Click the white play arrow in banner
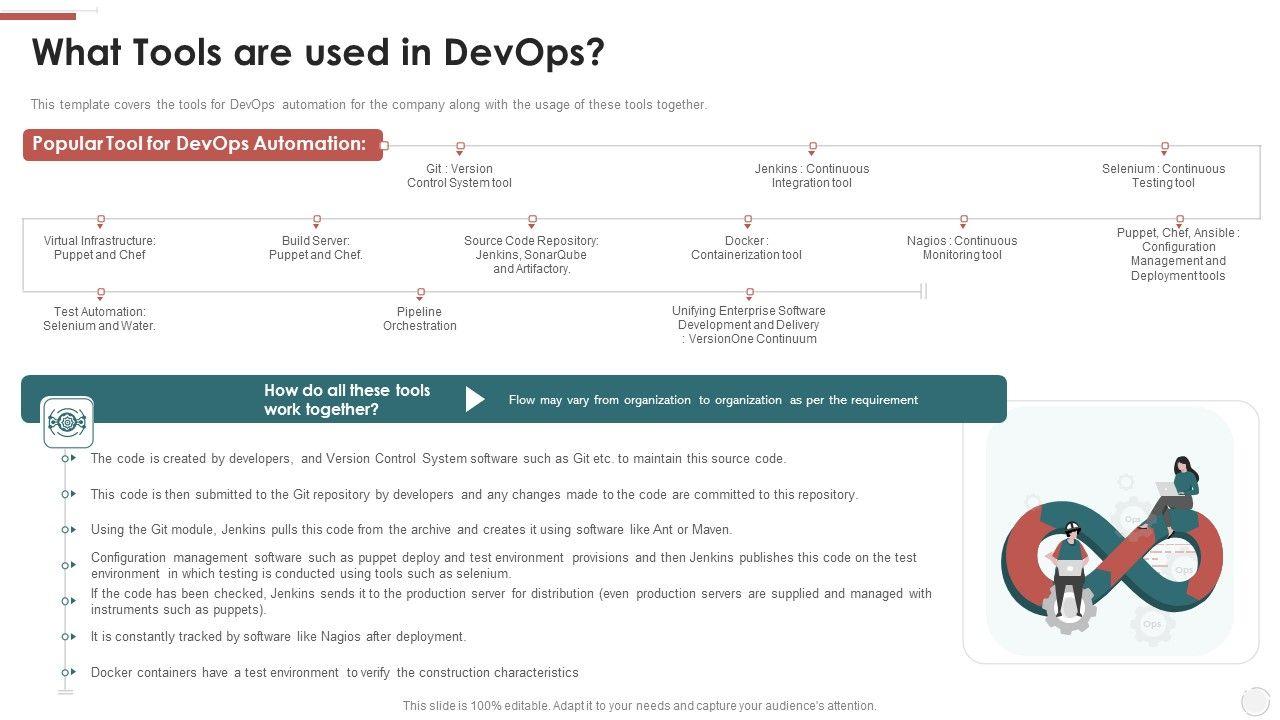Screen dimensions: 1280x720 475,400
